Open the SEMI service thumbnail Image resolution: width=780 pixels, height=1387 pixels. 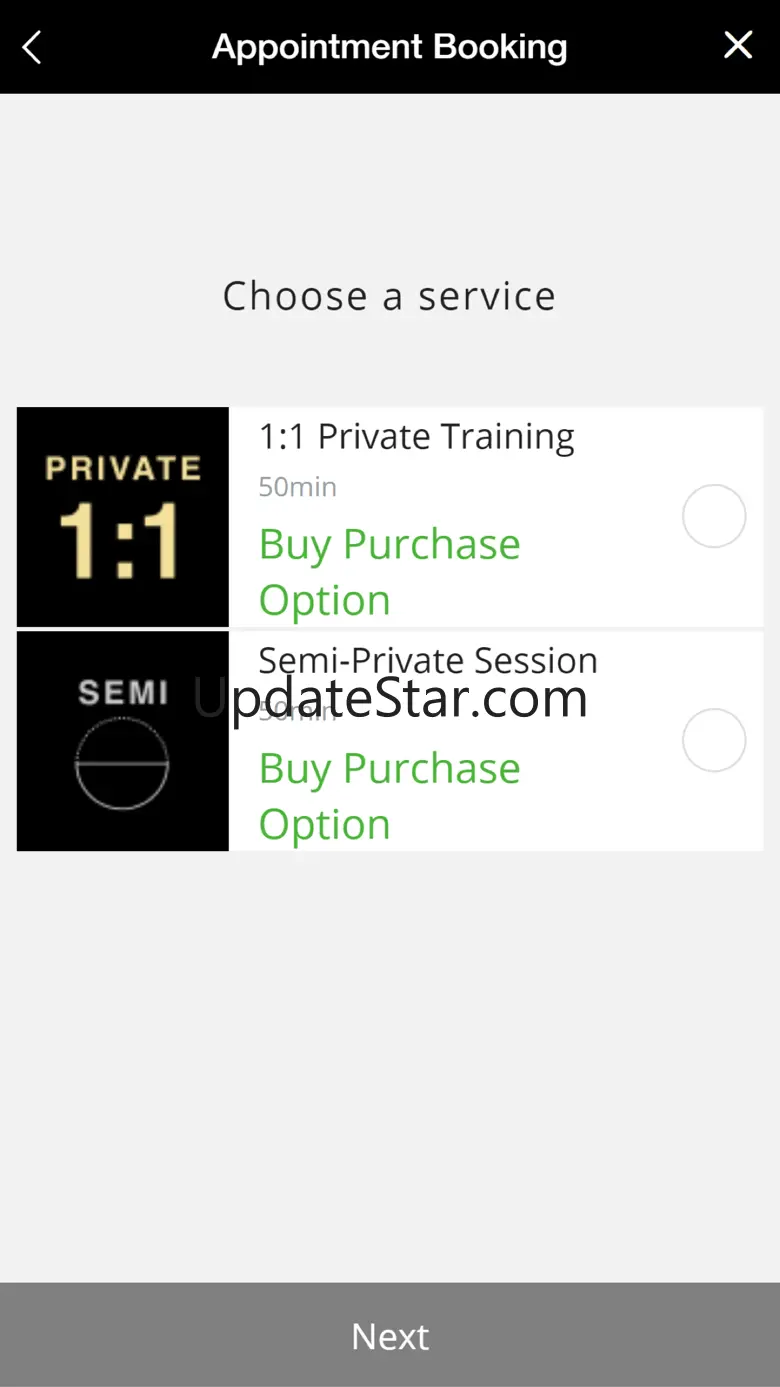(x=123, y=741)
